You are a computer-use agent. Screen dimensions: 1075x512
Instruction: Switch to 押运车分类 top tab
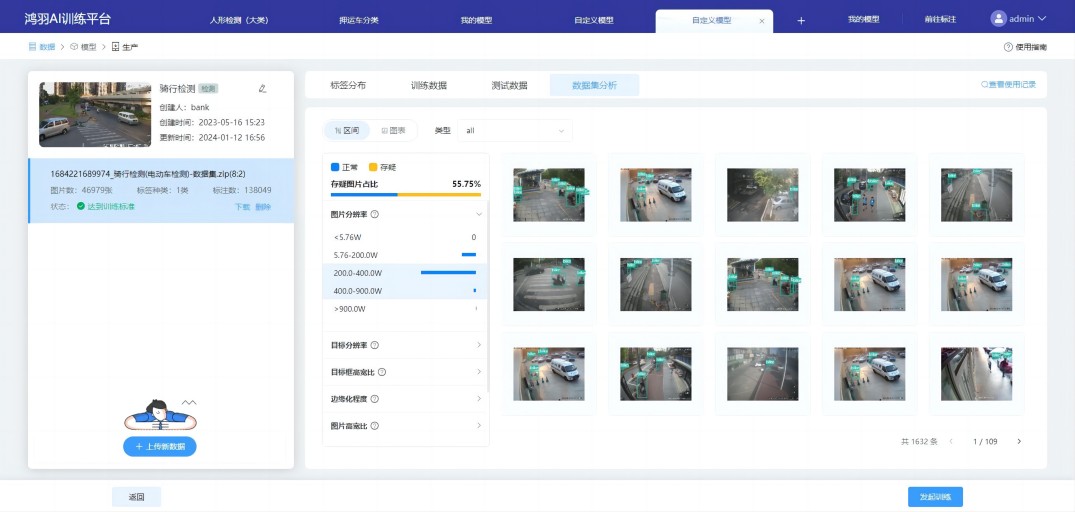pyautogui.click(x=359, y=21)
